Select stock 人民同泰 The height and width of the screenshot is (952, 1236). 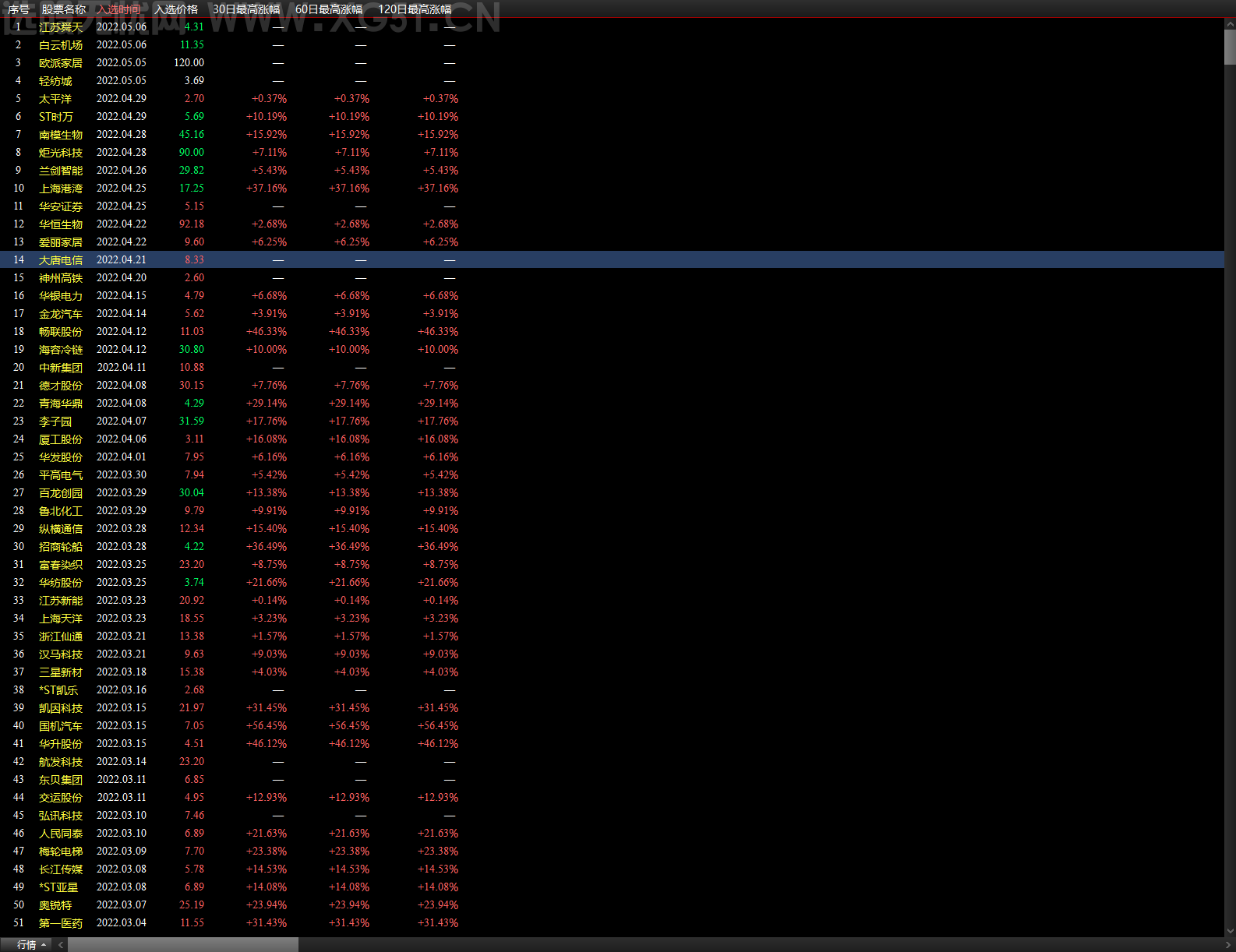pyautogui.click(x=61, y=834)
